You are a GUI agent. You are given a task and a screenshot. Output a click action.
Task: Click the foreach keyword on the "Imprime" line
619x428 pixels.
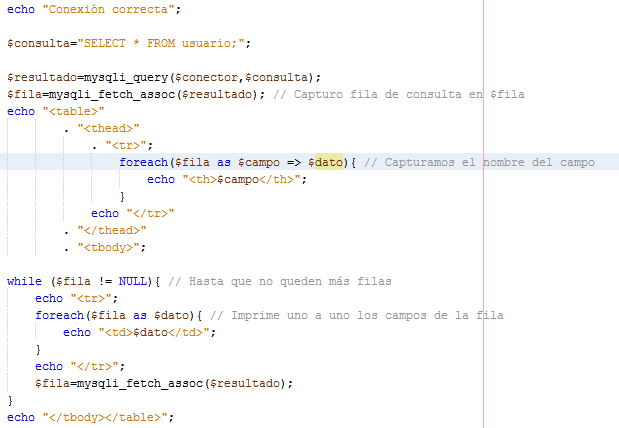[x=60, y=315]
